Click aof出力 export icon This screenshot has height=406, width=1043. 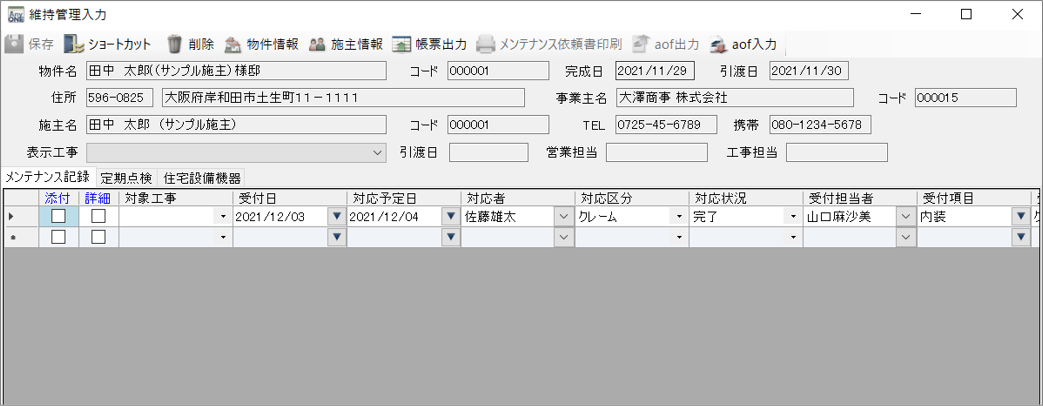coord(641,45)
